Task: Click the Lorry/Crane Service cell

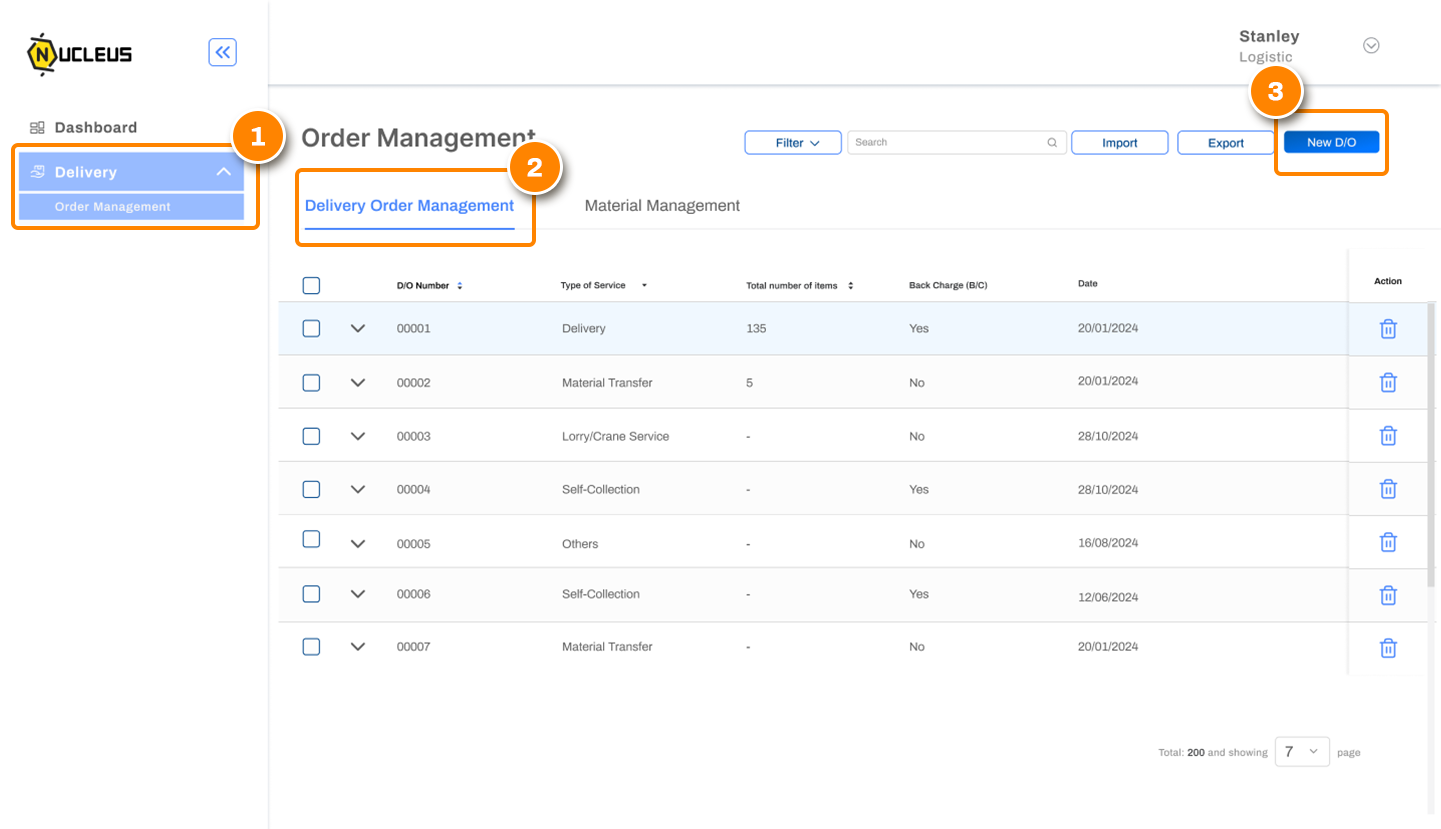Action: 615,437
